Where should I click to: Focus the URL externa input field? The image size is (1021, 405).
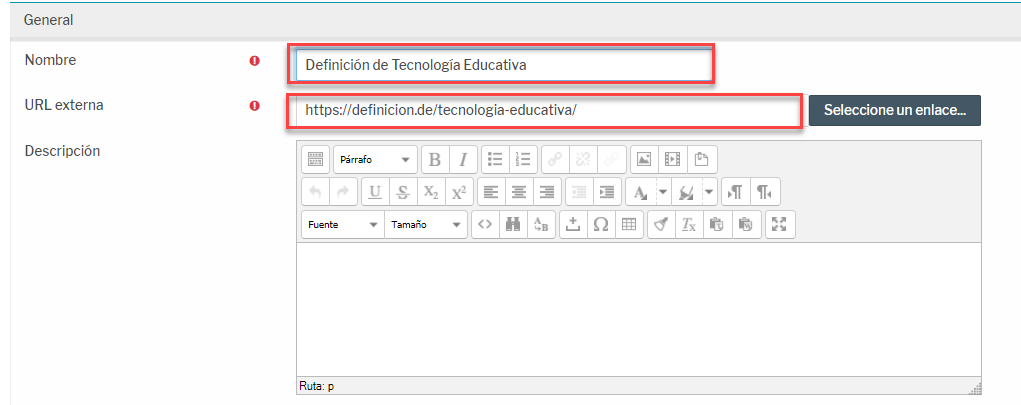[x=545, y=111]
